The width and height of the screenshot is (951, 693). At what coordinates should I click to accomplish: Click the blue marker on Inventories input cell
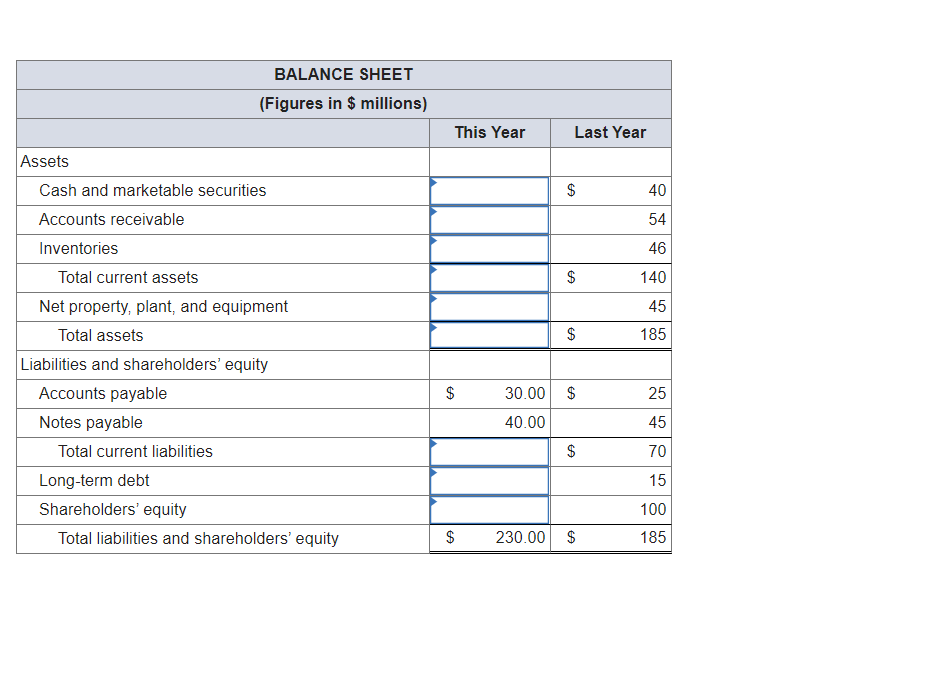click(432, 243)
